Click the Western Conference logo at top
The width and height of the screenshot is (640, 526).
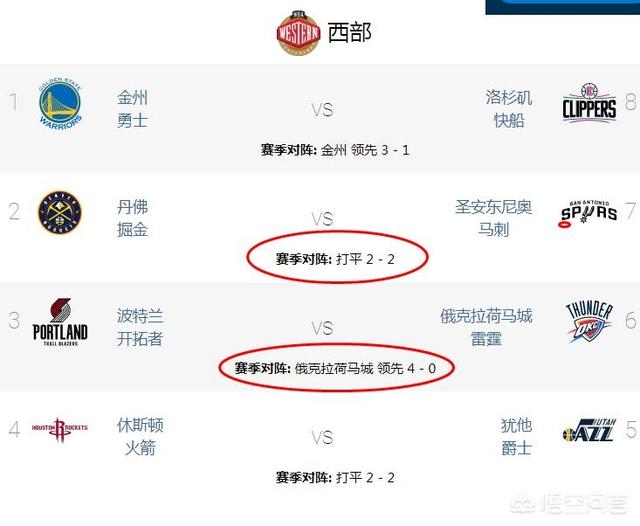[x=298, y=33]
